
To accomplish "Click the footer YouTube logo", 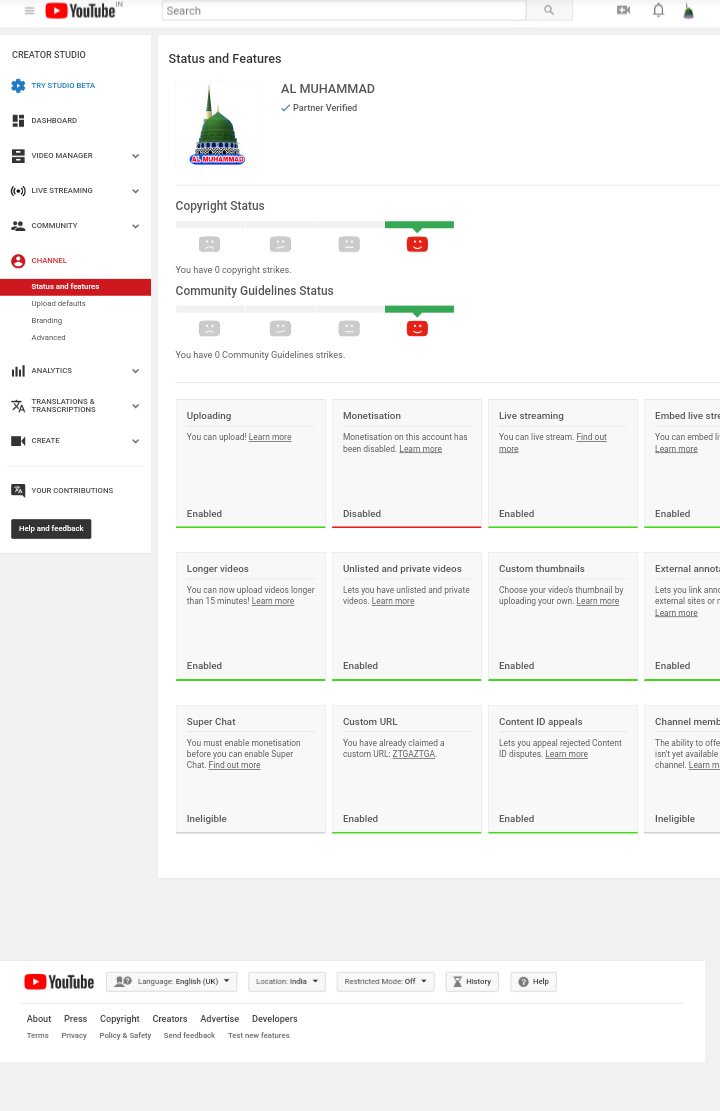I will tap(60, 982).
